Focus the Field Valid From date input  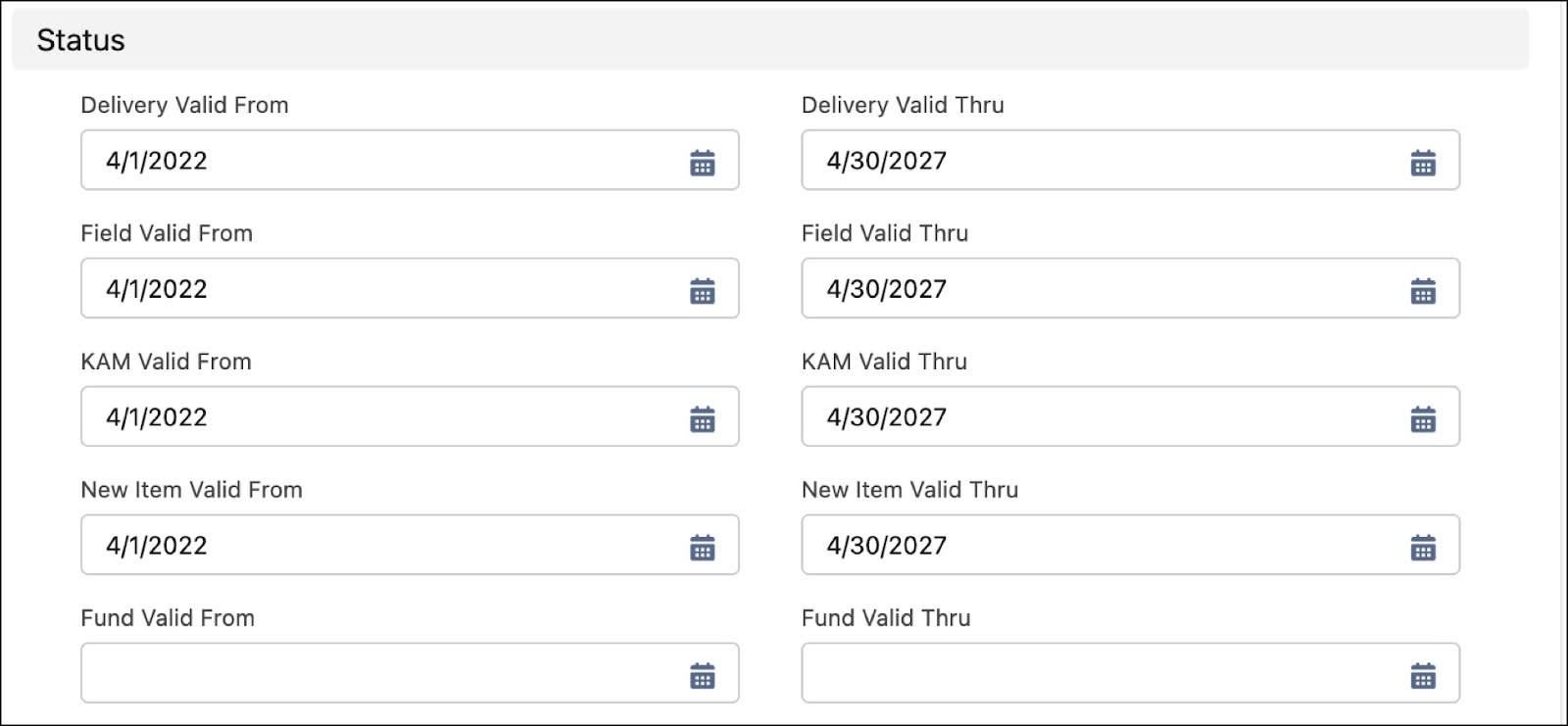[382, 289]
